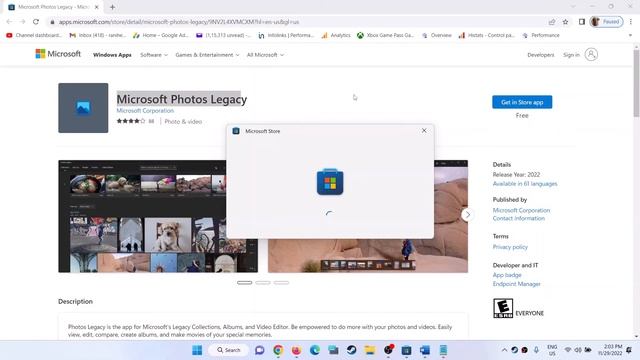Image resolution: width=640 pixels, height=360 pixels.
Task: Open Microsoft Corporation link under Published by
Action: click(x=521, y=210)
